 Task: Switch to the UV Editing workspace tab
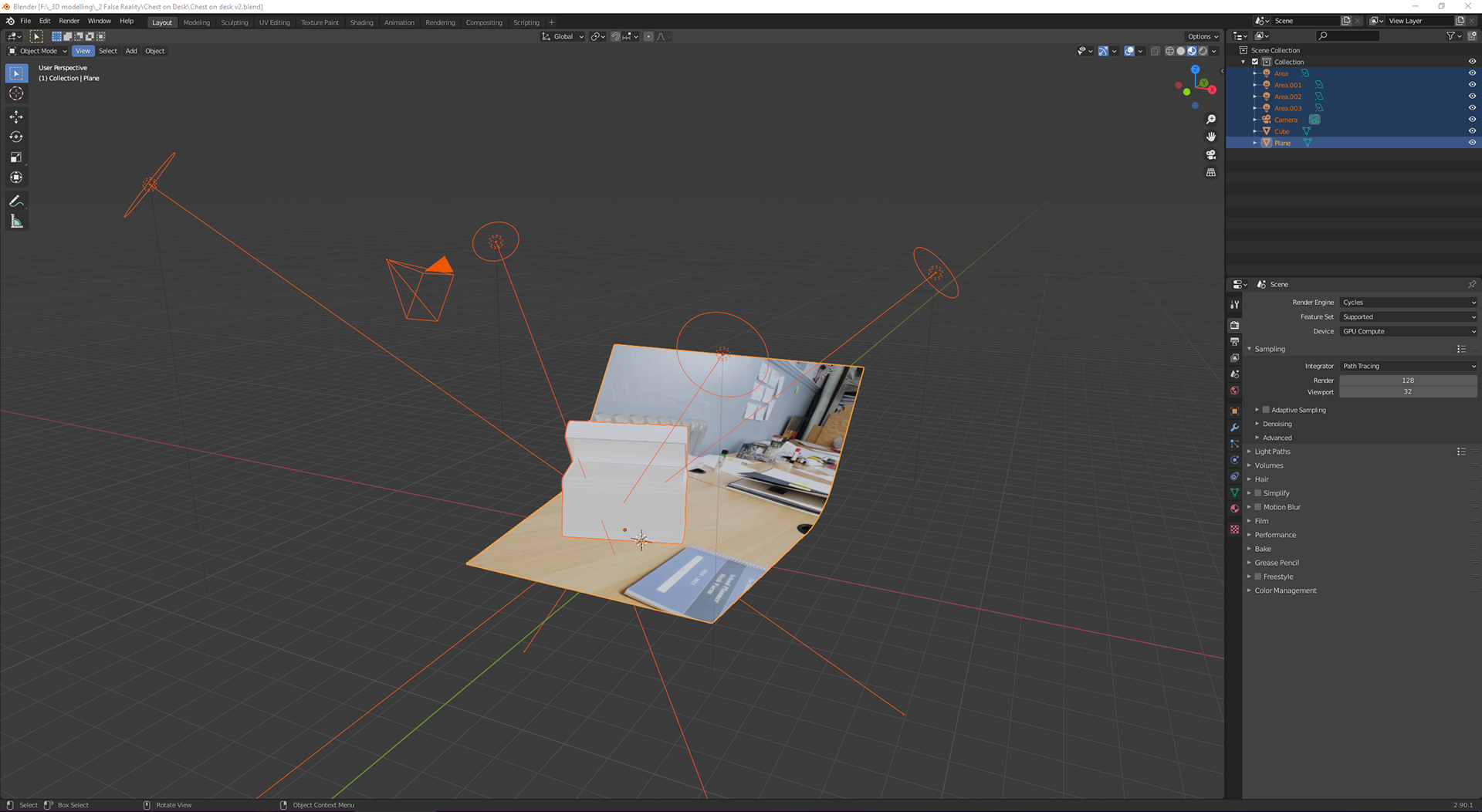[x=274, y=22]
